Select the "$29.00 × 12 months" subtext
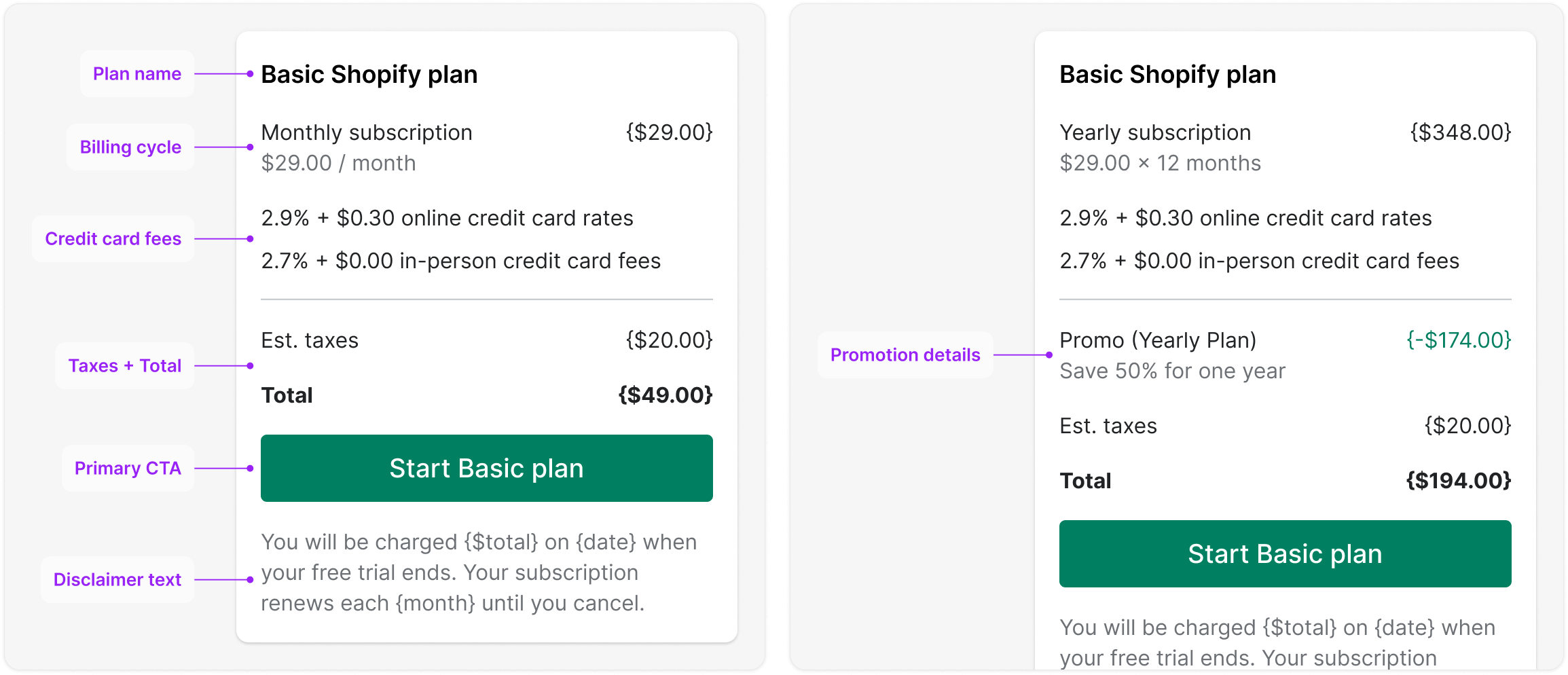1568x675 pixels. point(1160,164)
